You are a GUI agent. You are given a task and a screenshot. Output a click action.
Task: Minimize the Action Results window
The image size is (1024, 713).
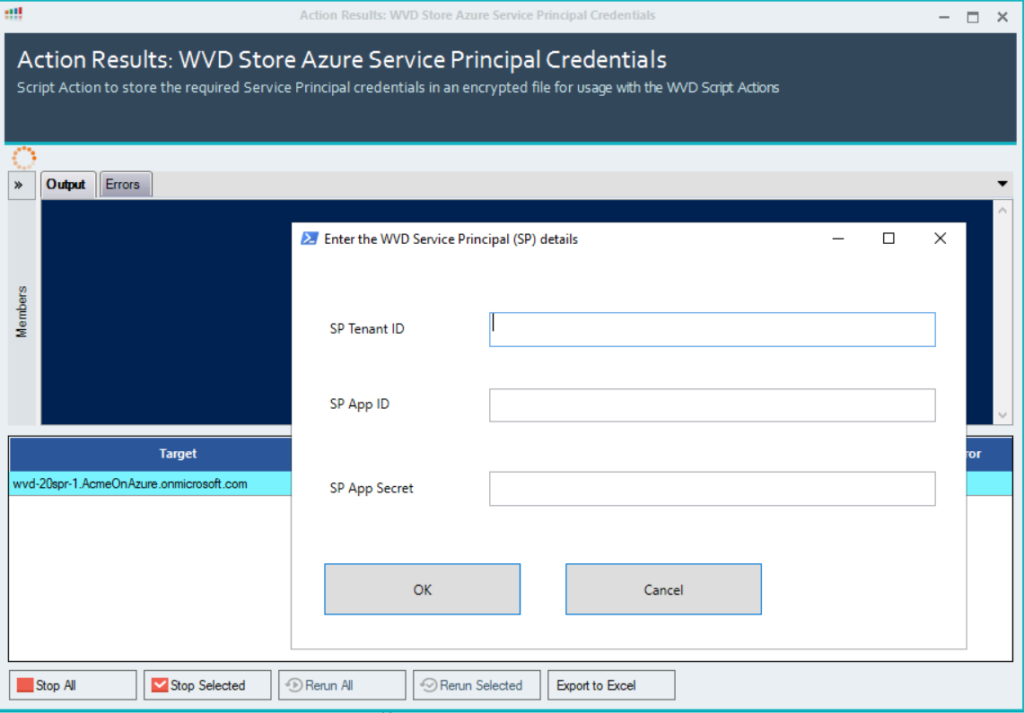point(944,18)
